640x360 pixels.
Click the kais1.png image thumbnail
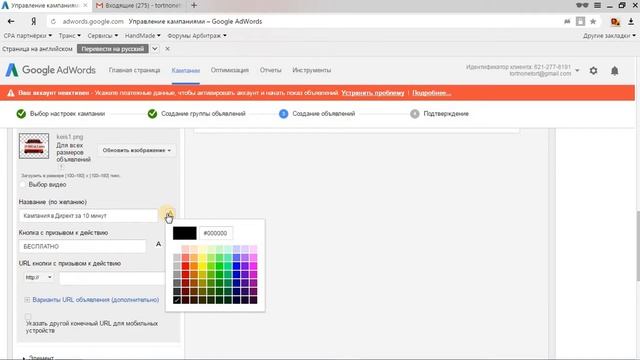(x=34, y=146)
